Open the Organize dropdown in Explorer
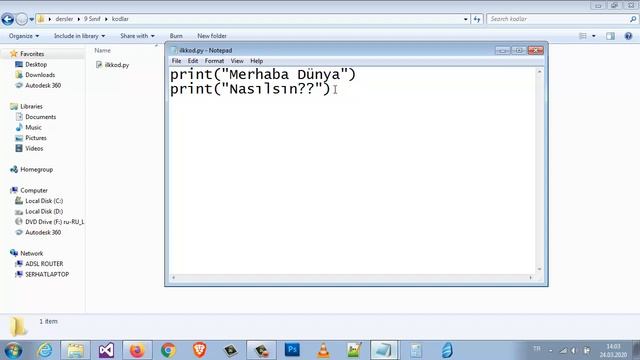The image size is (640, 360). click(x=24, y=36)
